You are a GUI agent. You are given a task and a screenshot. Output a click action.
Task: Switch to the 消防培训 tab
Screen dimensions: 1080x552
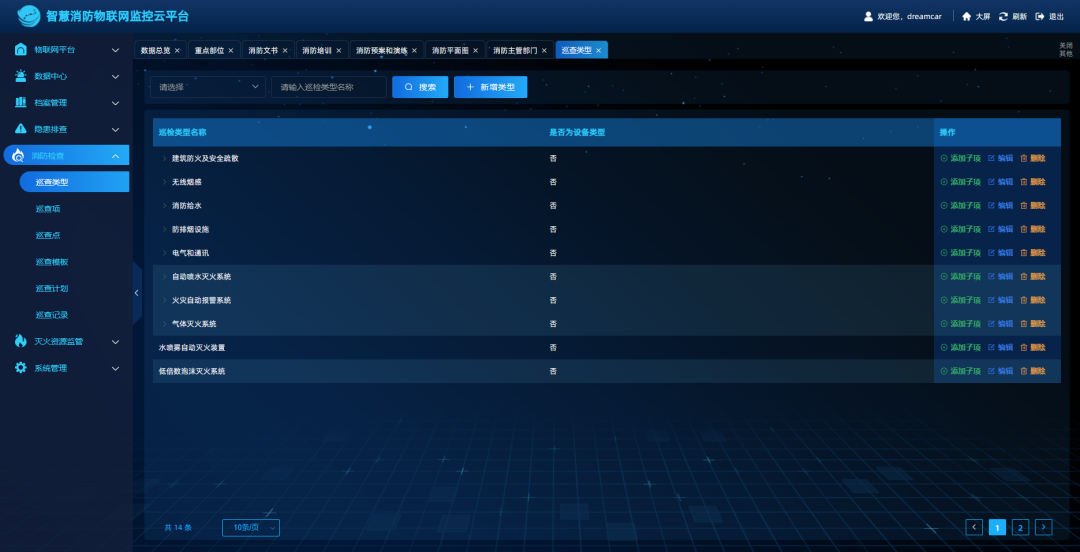point(317,50)
